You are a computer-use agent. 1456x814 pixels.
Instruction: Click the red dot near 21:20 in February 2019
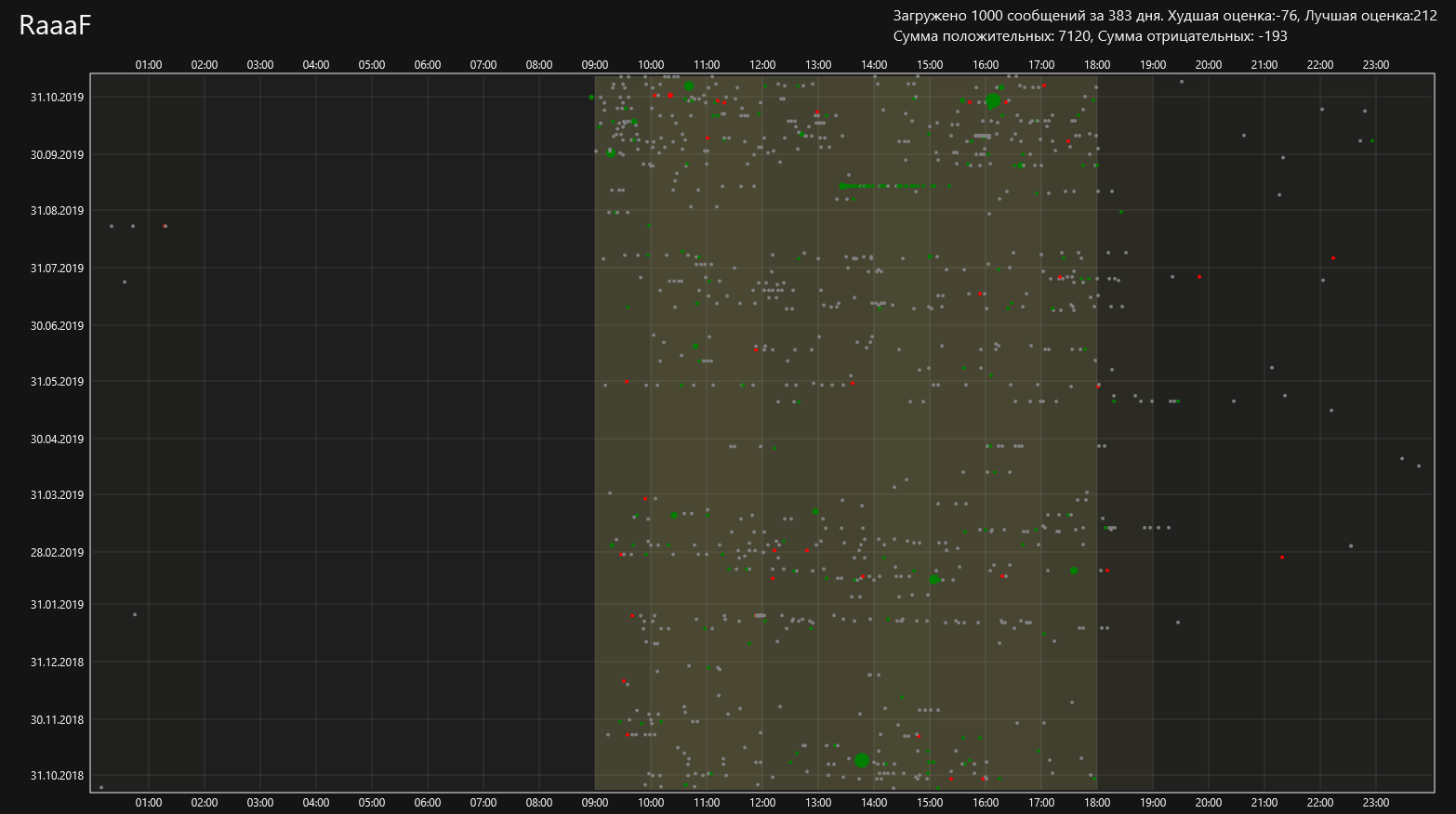1282,558
